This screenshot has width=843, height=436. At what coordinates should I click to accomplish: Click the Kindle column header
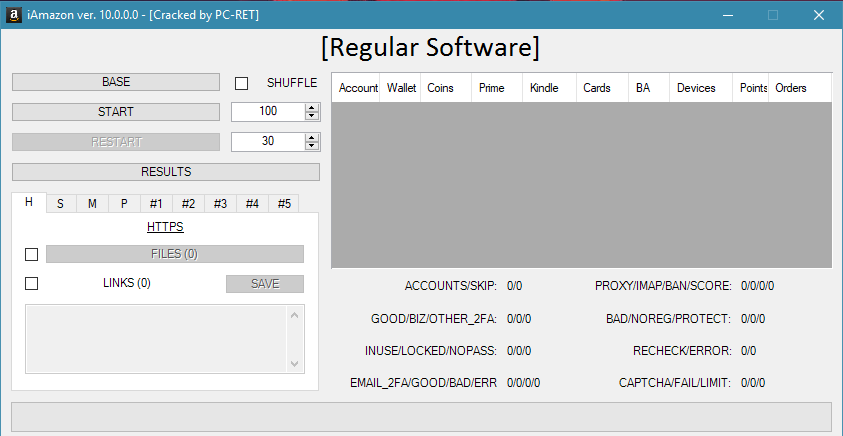click(x=549, y=88)
